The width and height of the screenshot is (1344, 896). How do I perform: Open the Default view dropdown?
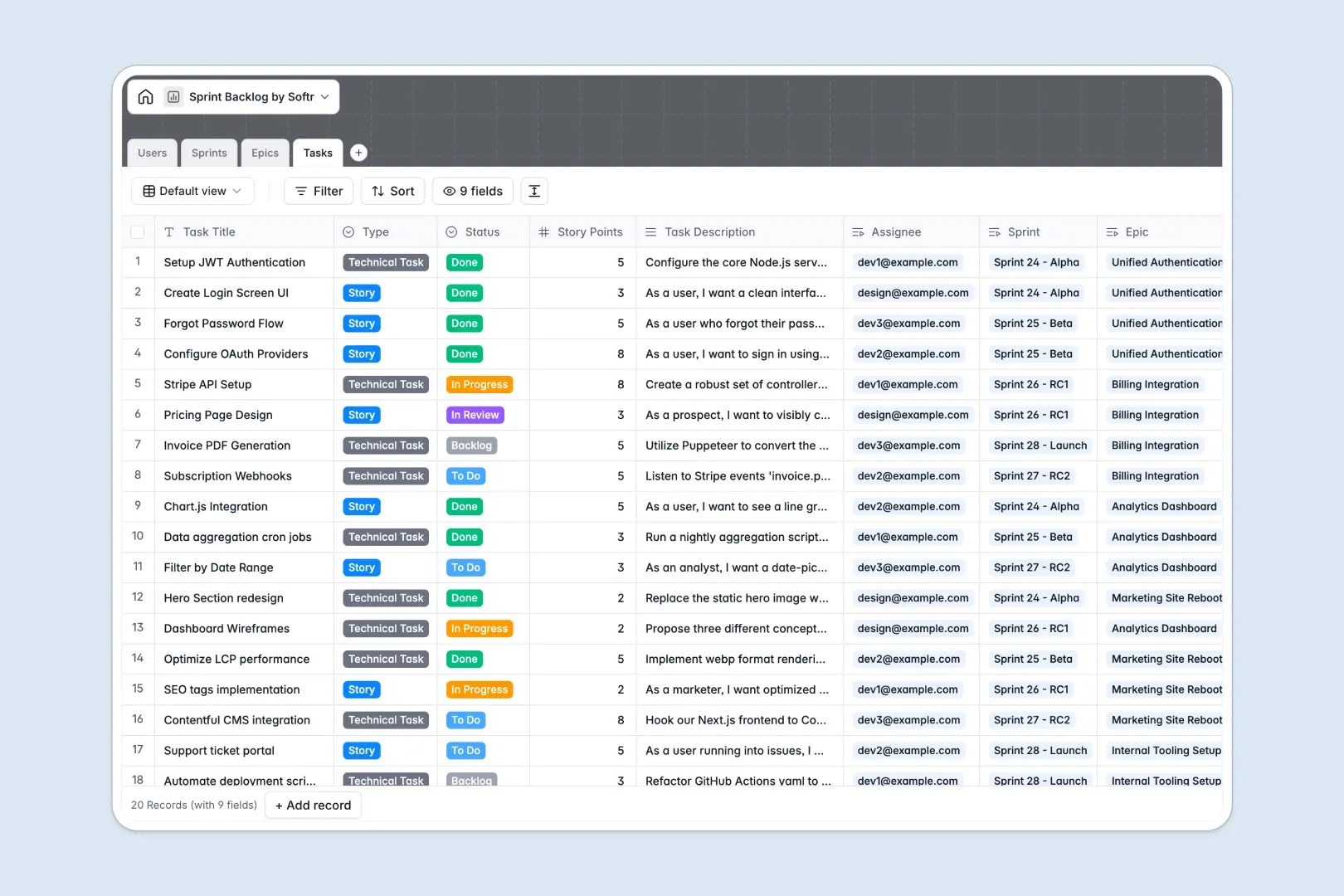(x=192, y=191)
